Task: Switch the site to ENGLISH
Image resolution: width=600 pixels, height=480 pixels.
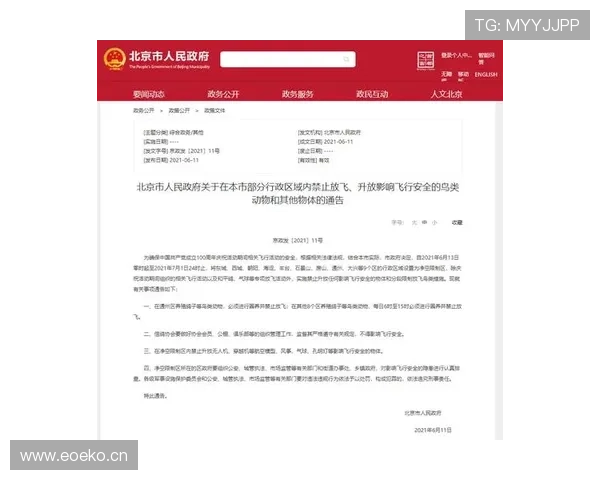Action: [x=486, y=75]
